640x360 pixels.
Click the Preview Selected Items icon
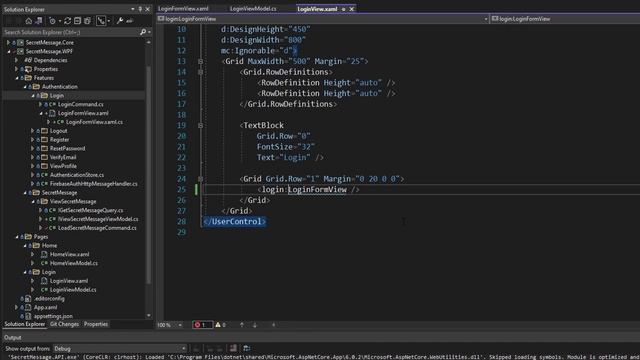(x=129, y=21)
